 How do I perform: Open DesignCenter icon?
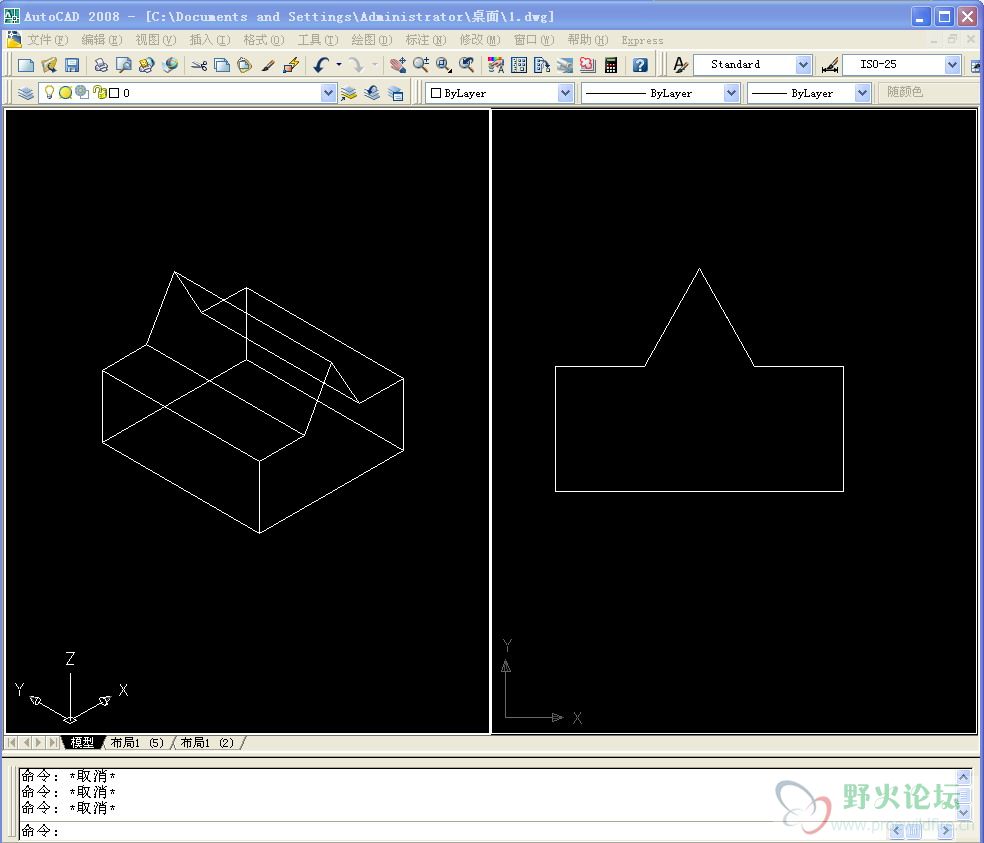point(519,65)
